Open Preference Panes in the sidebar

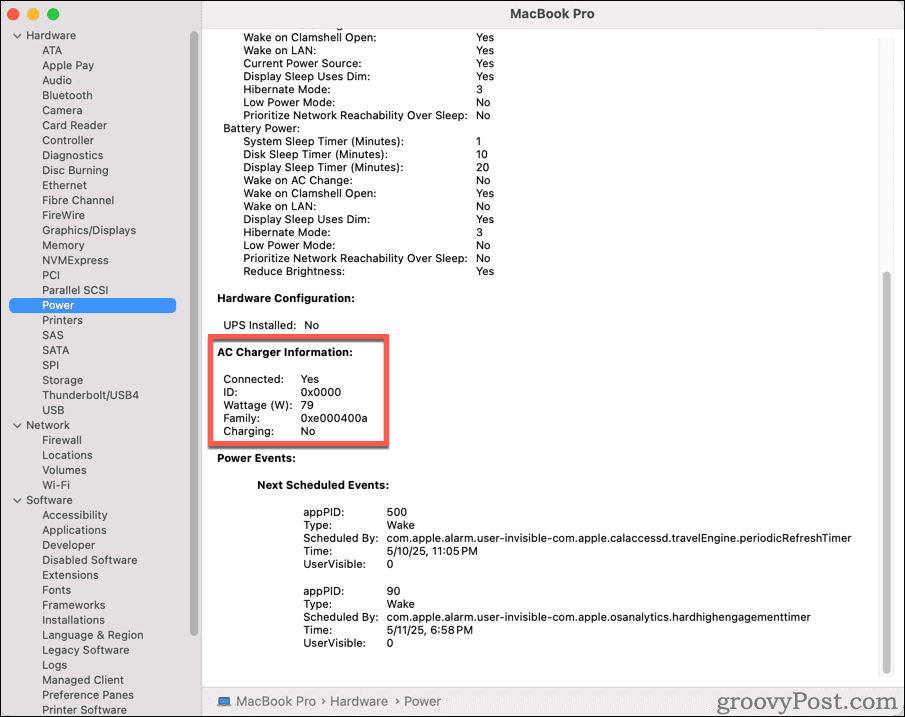[88, 695]
